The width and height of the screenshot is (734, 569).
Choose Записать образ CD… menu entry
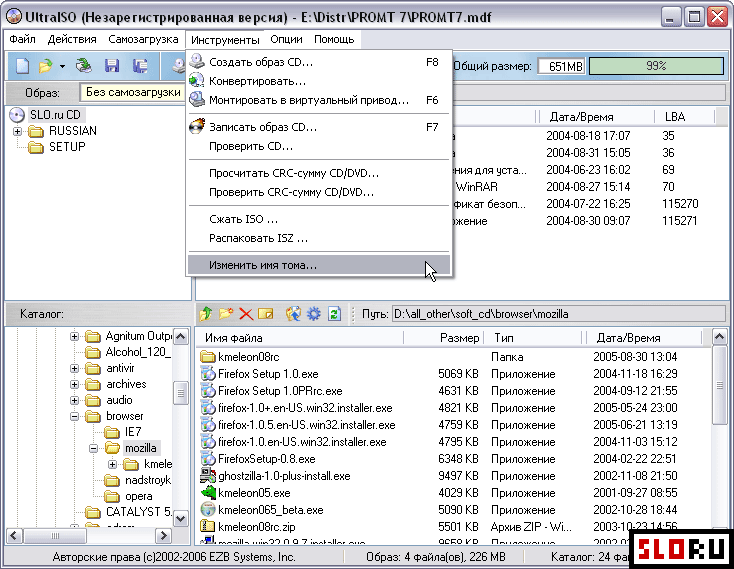(x=319, y=127)
